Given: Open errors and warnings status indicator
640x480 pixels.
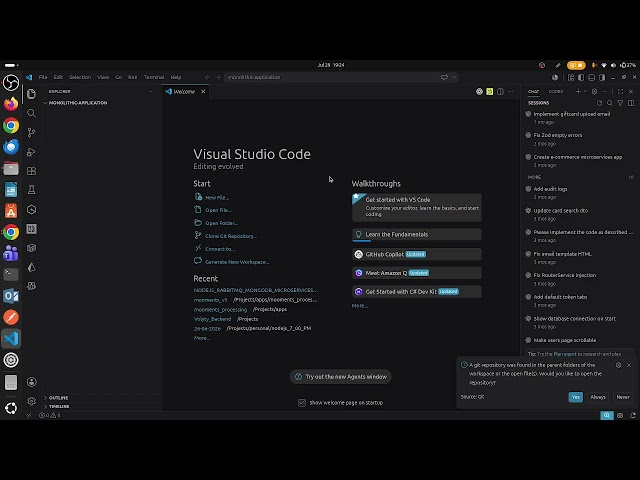Looking at the screenshot, I should [x=49, y=416].
